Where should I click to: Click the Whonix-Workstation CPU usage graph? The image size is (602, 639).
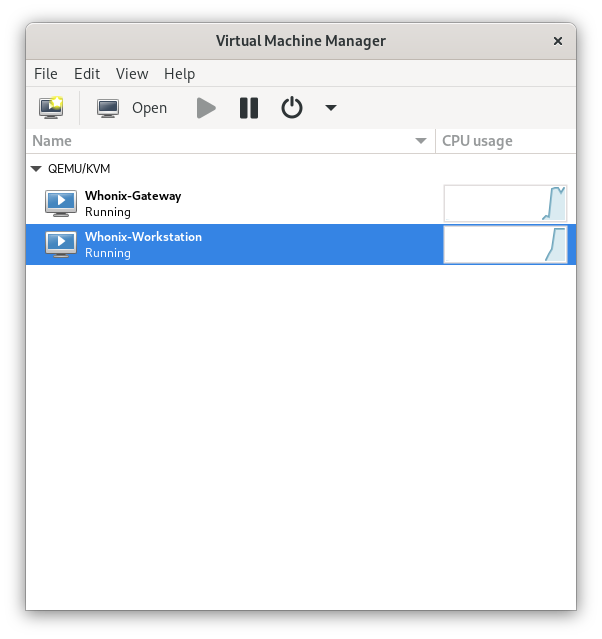coord(505,245)
